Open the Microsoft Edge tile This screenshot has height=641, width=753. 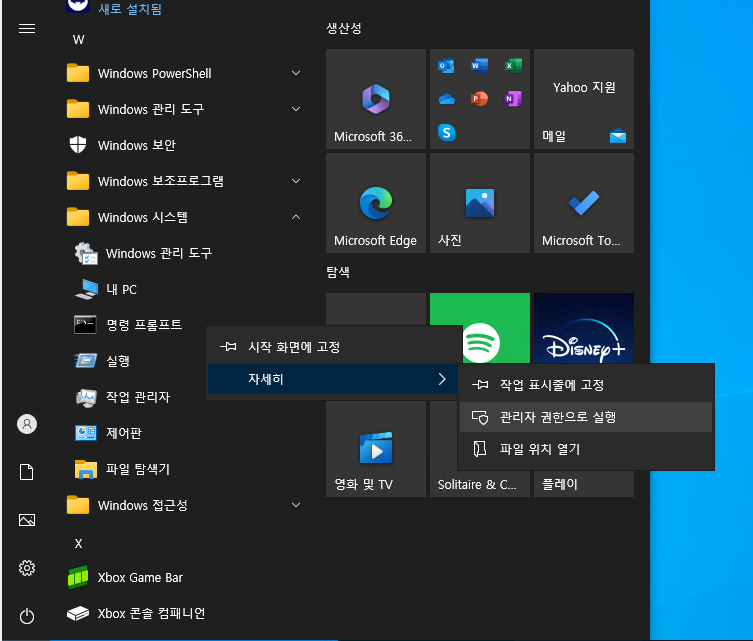[376, 204]
